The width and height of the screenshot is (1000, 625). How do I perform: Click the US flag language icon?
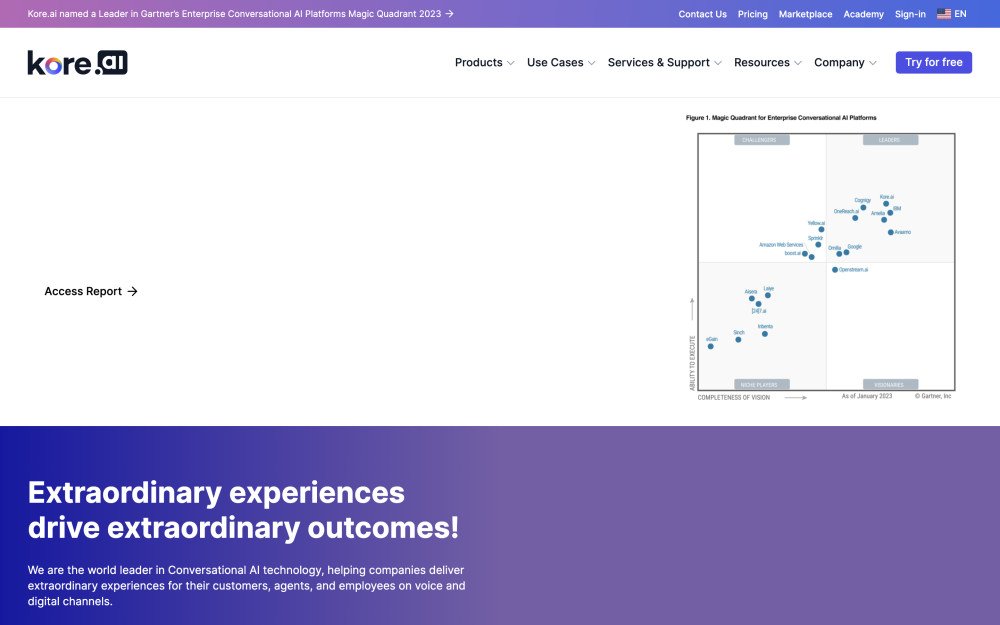pos(943,14)
